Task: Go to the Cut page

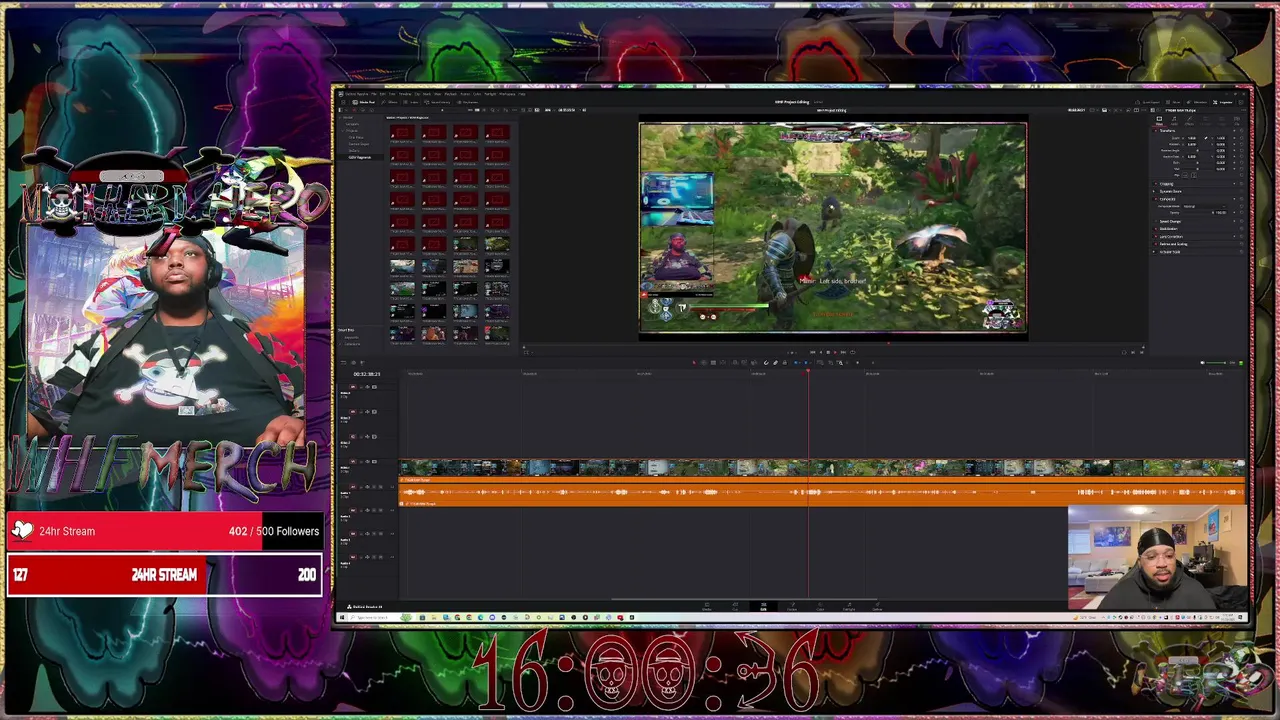Action: [x=735, y=606]
